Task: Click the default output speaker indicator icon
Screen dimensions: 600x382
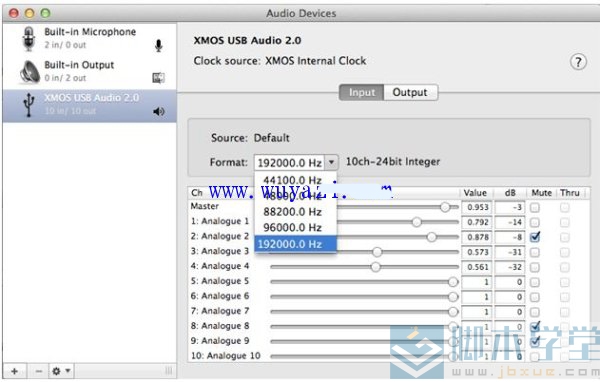Action: click(158, 111)
